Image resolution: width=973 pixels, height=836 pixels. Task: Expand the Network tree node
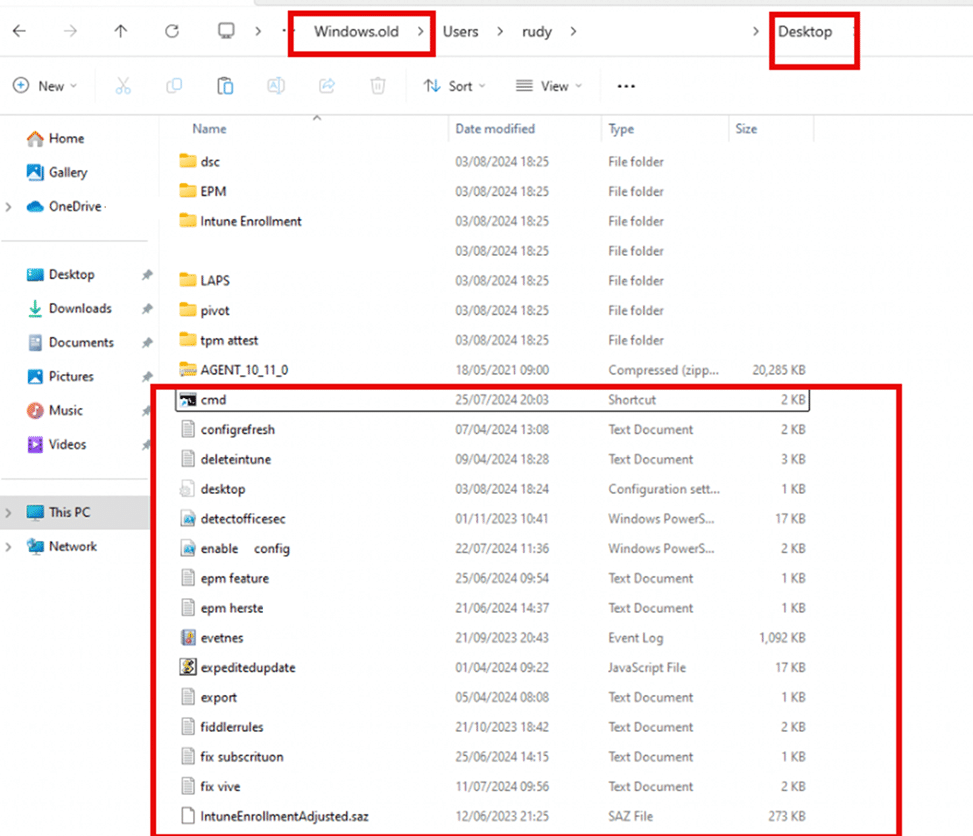click(x=8, y=547)
